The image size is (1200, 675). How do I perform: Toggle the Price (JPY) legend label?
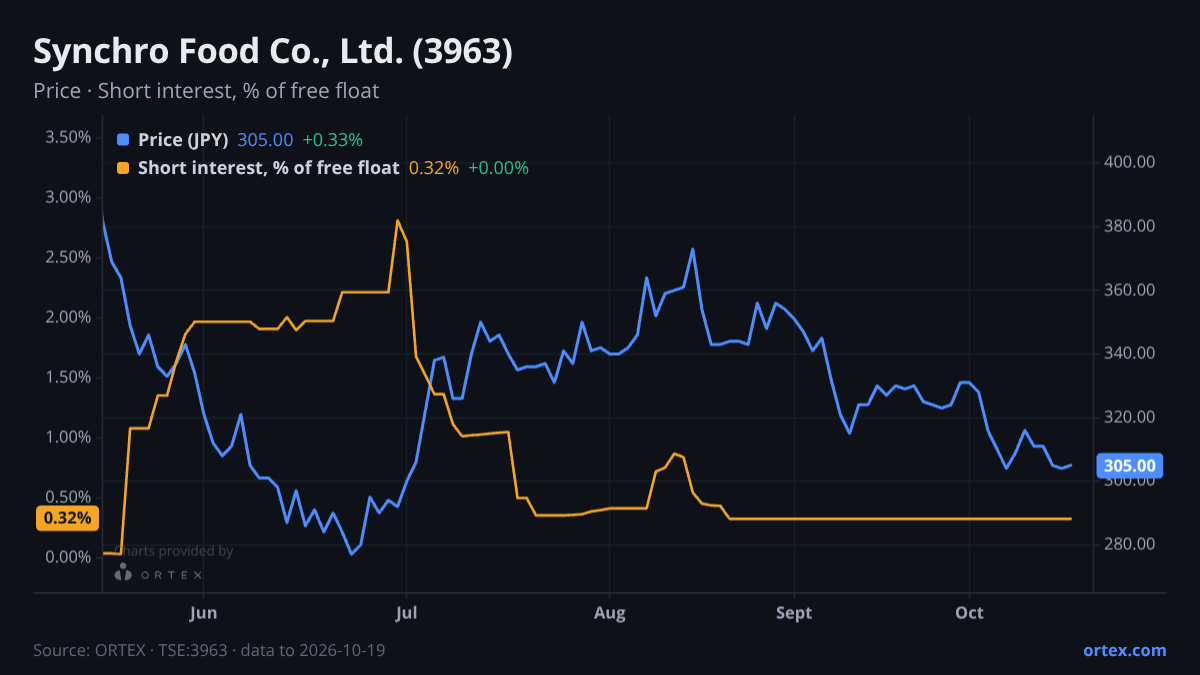(184, 140)
